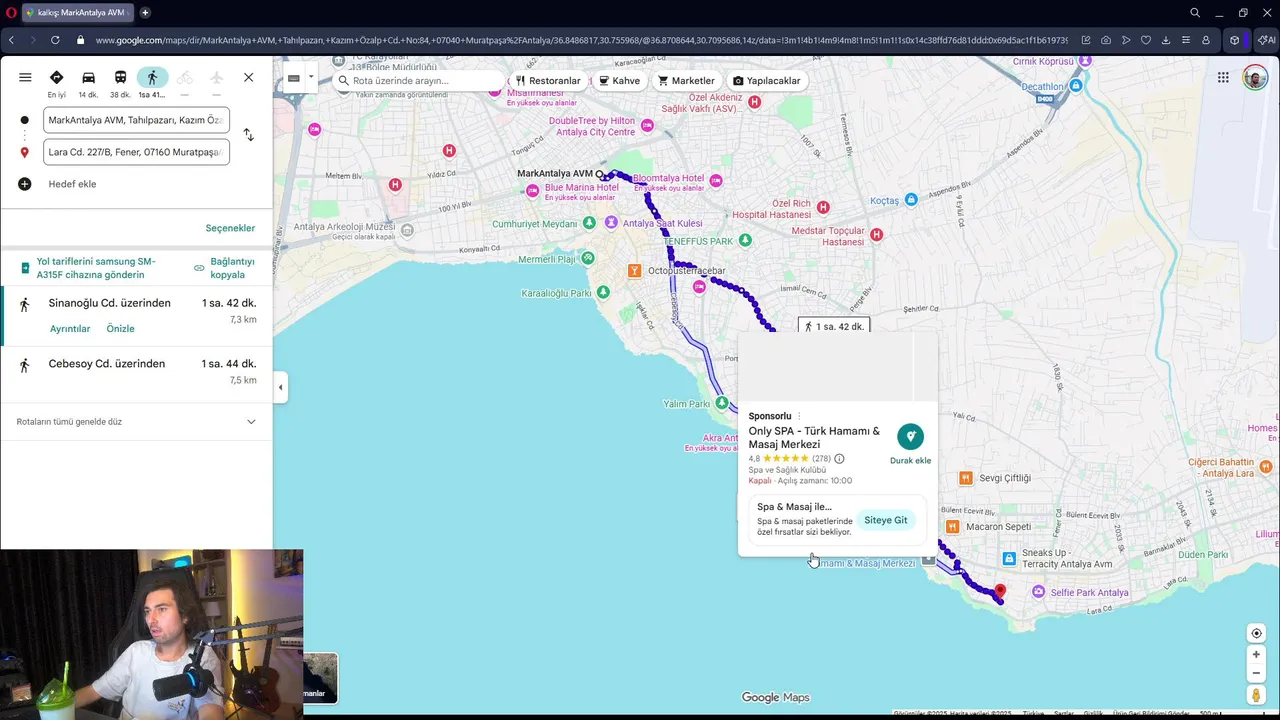Open a new browser tab

[x=145, y=13]
